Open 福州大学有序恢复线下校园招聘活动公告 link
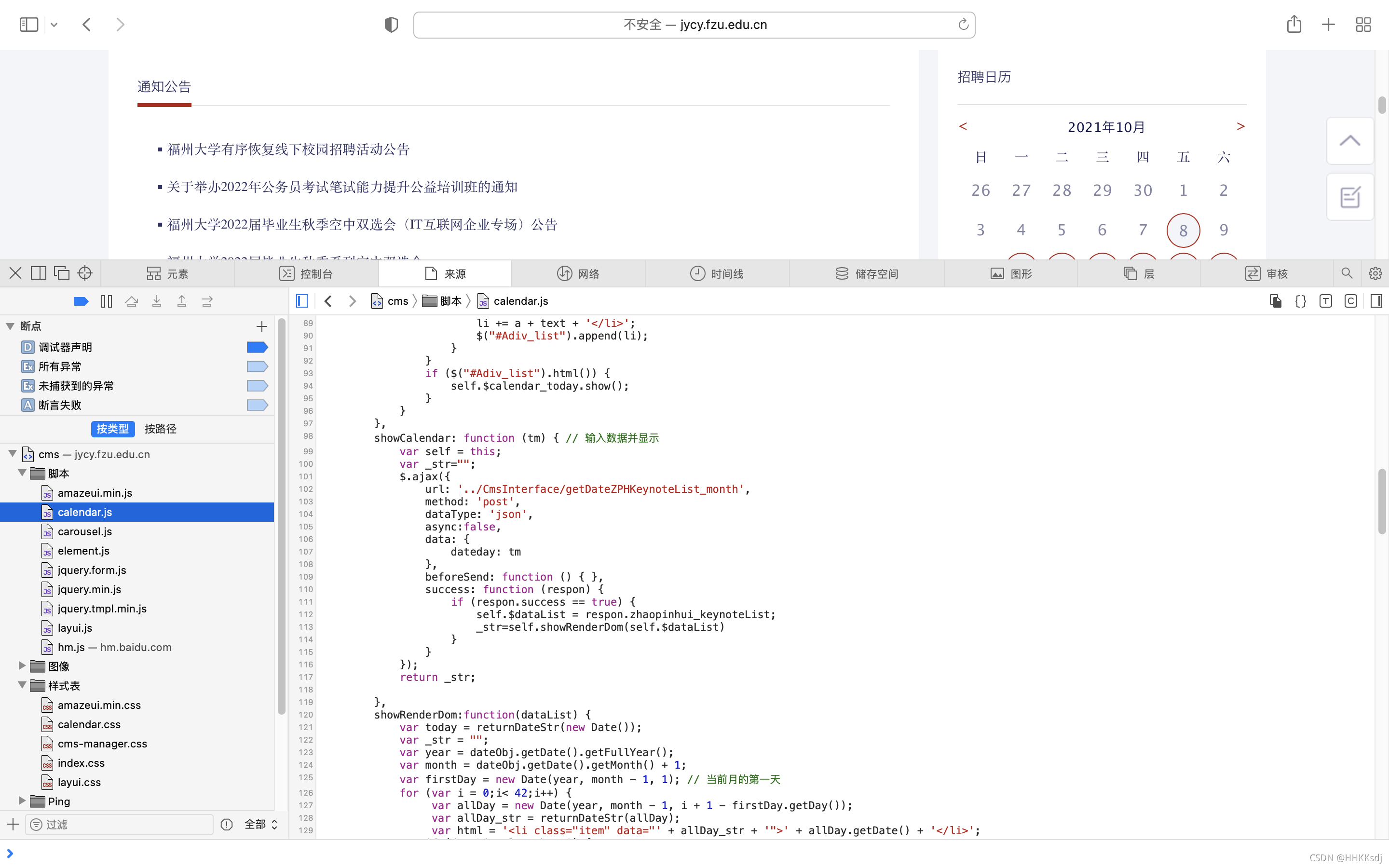The height and width of the screenshot is (868, 1389). (x=288, y=149)
